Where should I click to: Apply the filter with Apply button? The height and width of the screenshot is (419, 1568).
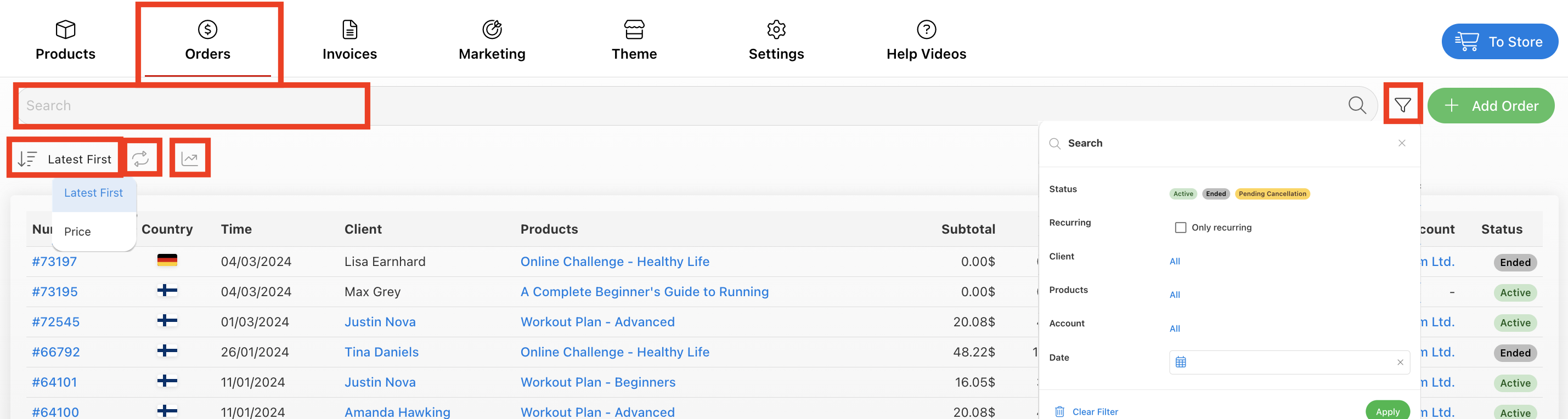click(1387, 411)
